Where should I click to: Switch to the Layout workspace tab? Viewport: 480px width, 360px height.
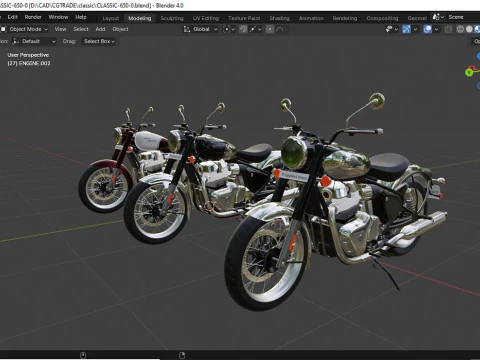click(111, 18)
